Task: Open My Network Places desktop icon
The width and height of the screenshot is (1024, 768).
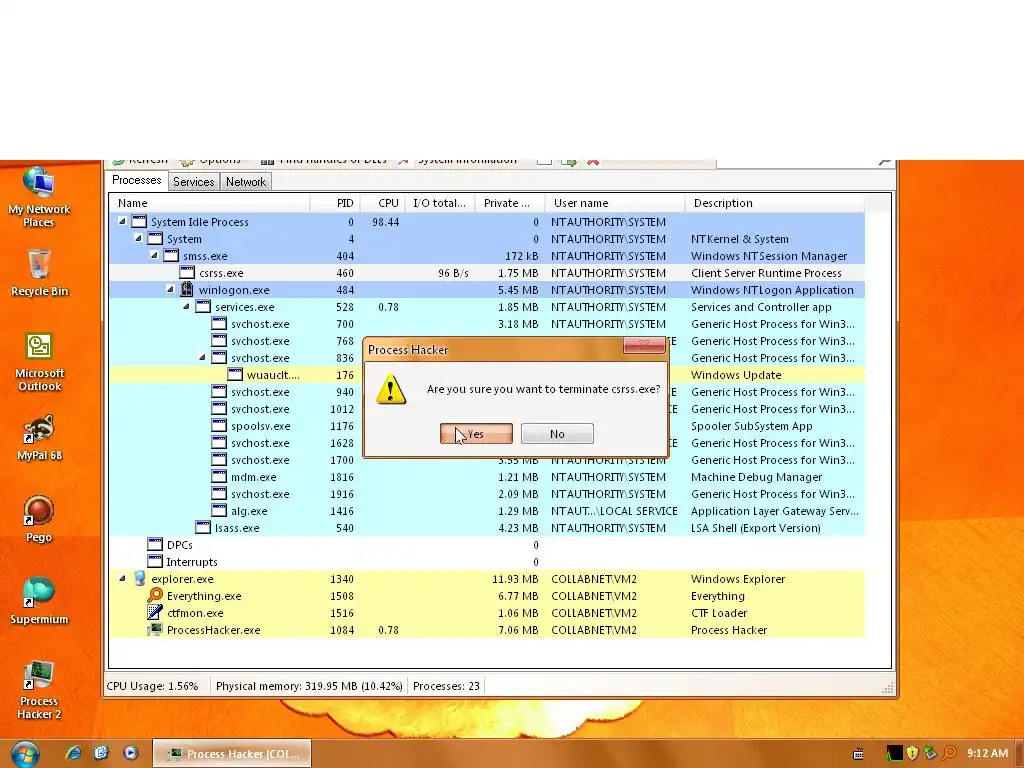Action: click(x=39, y=197)
